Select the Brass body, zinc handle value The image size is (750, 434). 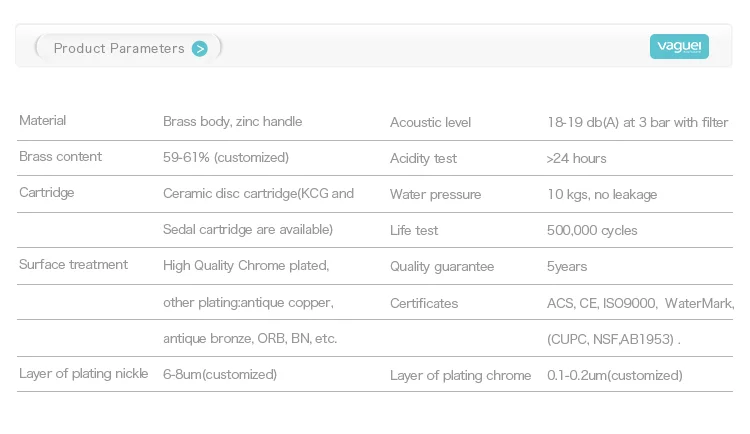coord(232,122)
